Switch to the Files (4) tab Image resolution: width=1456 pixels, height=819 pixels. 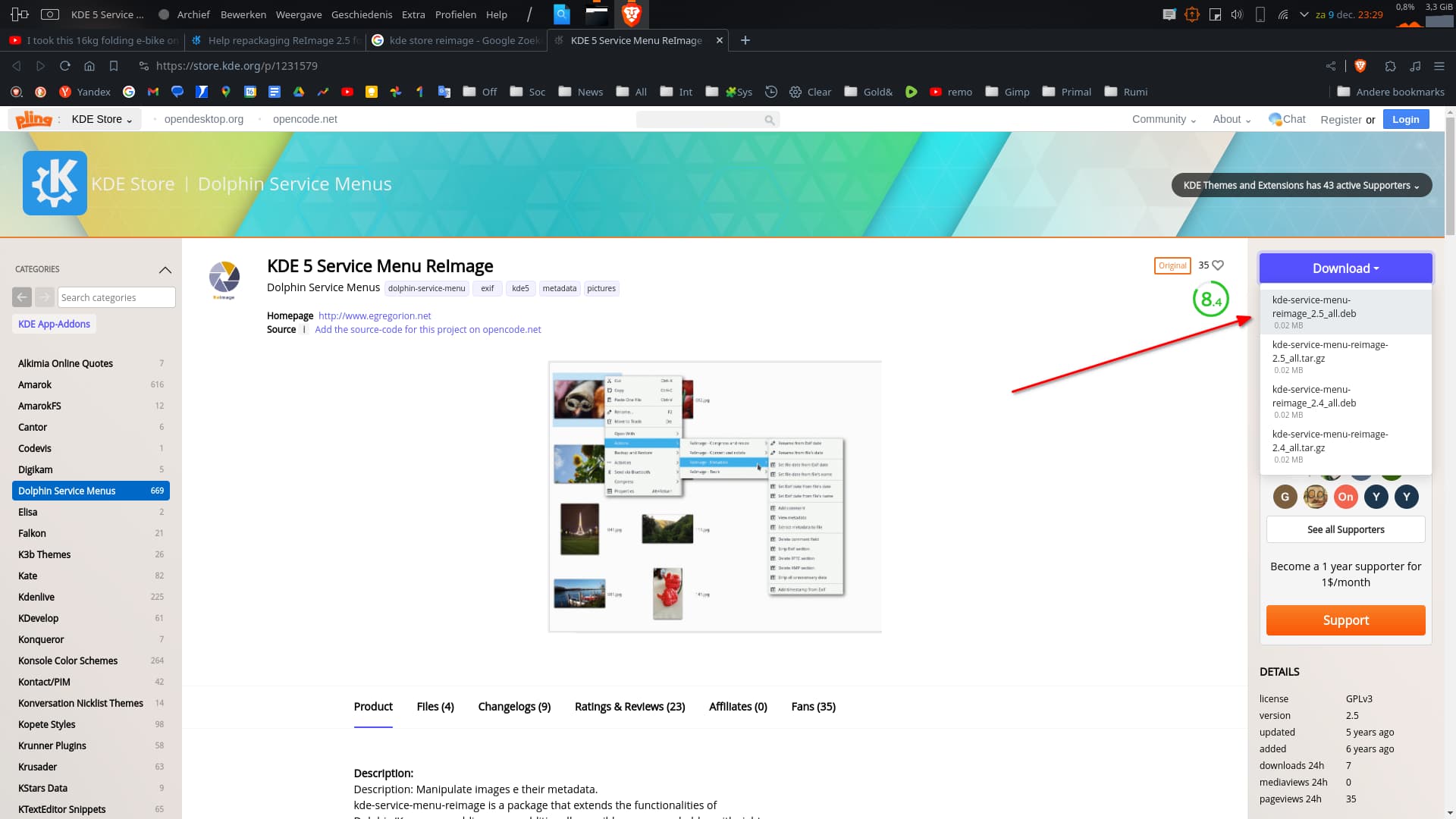coord(435,707)
